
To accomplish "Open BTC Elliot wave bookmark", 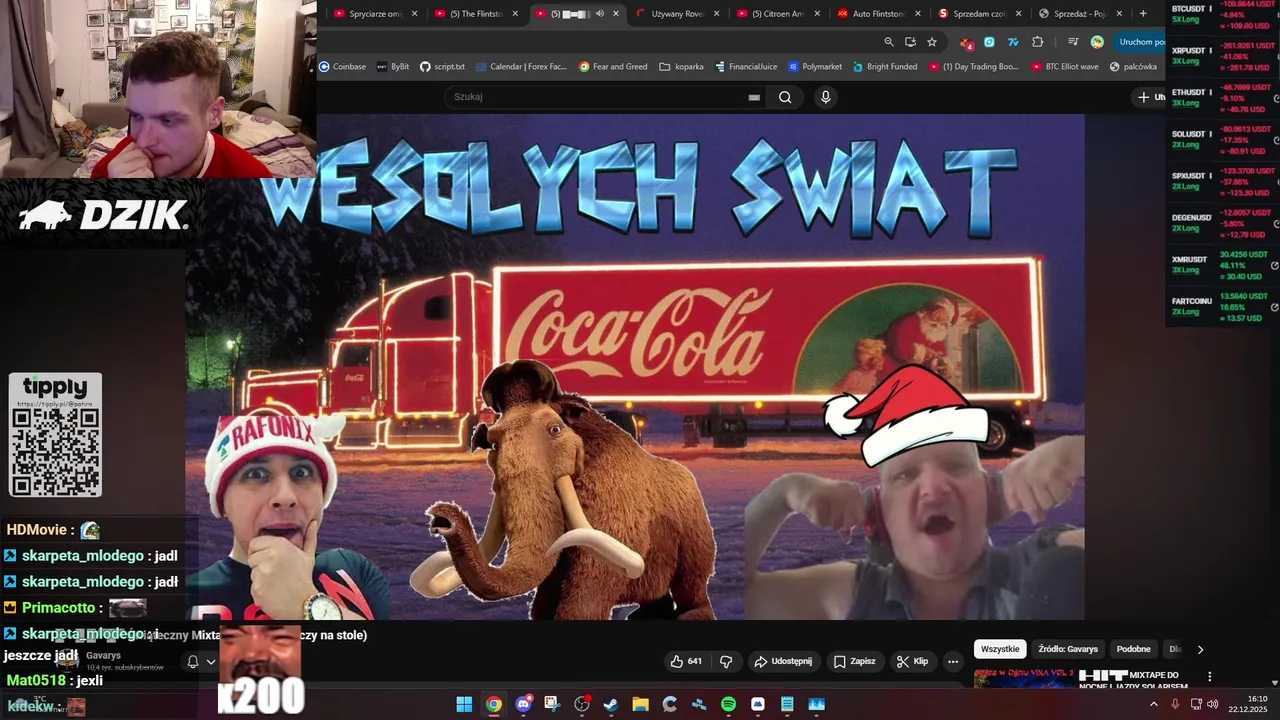I will click(1064, 66).
